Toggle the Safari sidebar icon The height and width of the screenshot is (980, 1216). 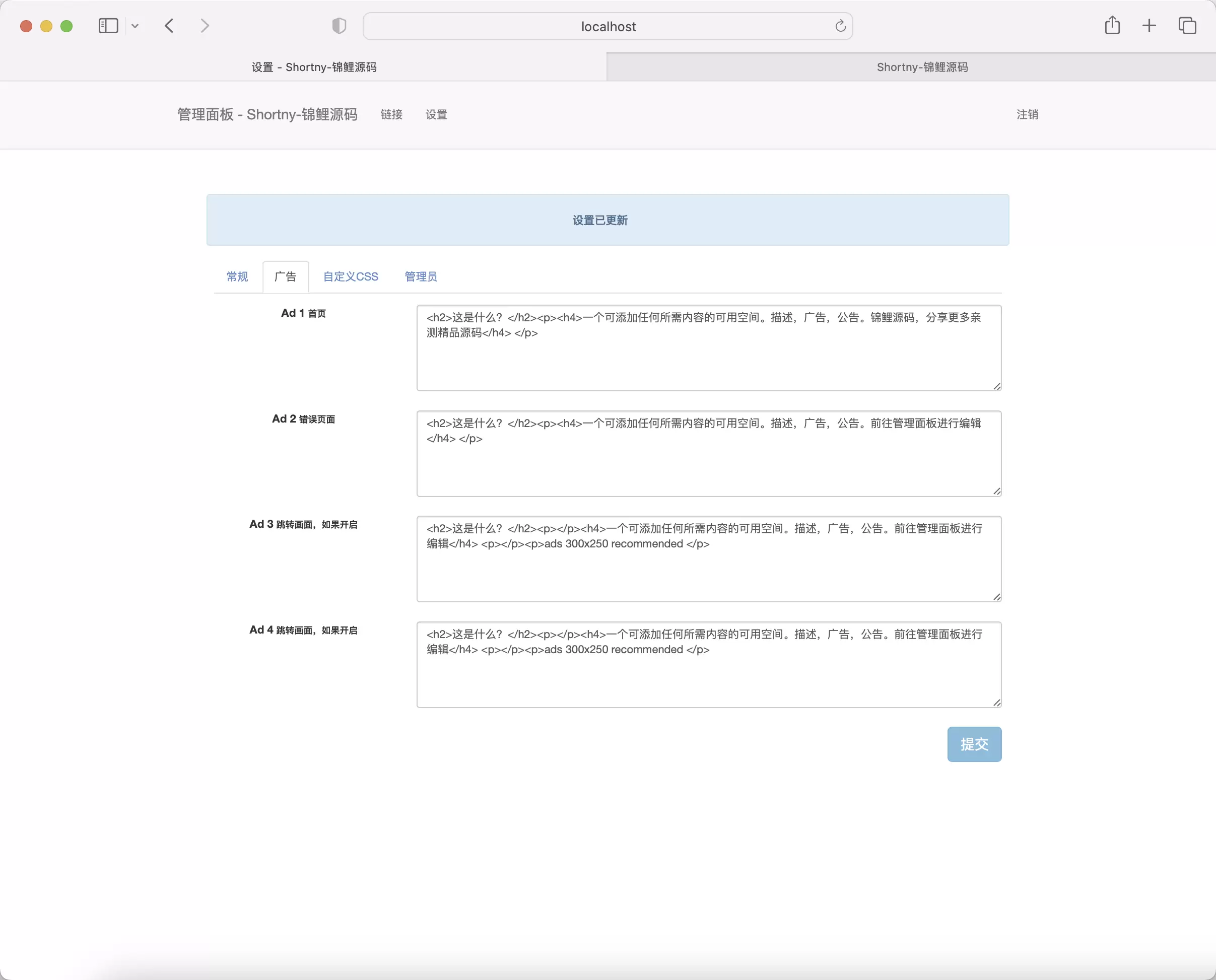coord(108,26)
